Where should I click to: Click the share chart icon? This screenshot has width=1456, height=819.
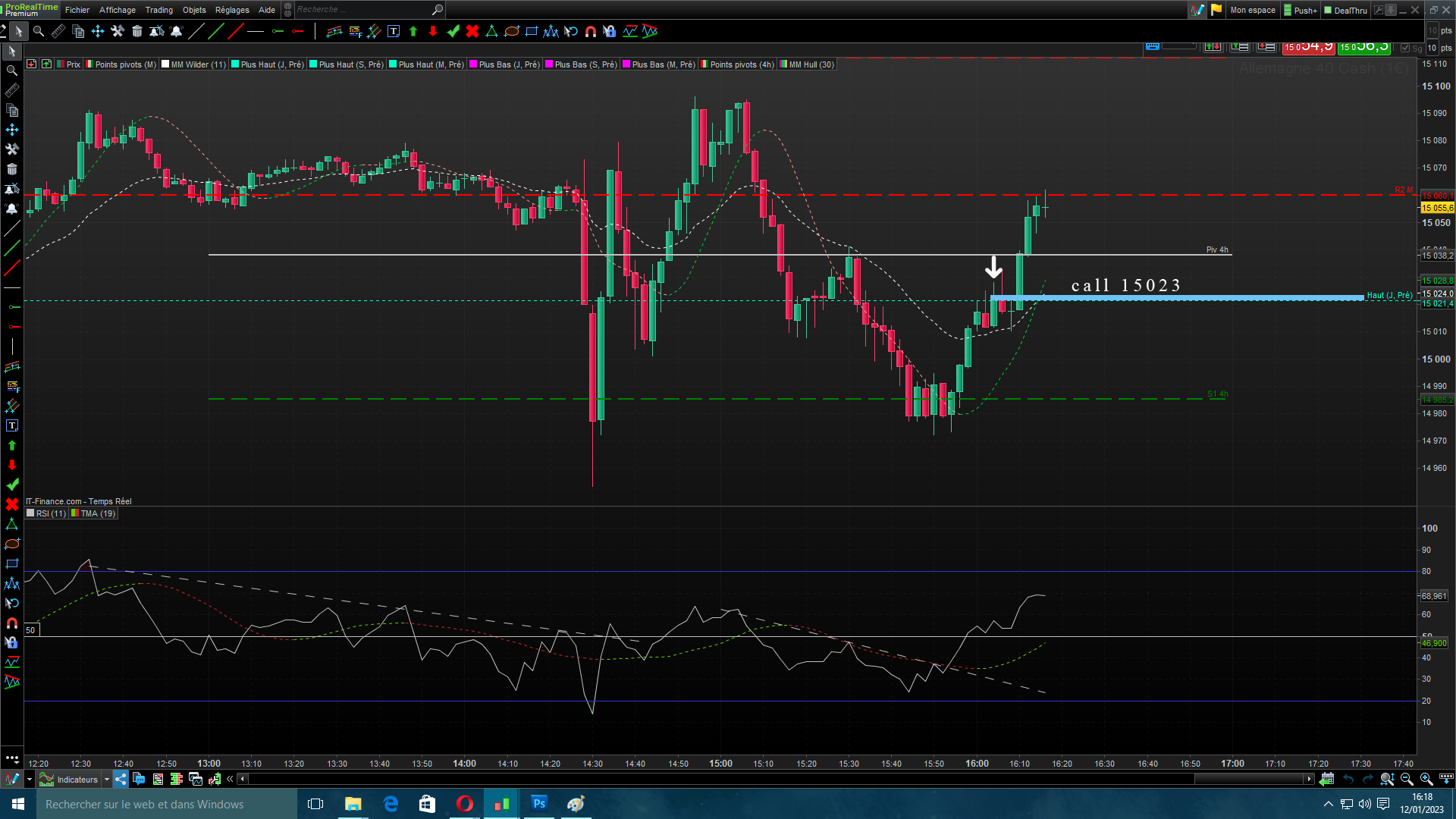pyautogui.click(x=121, y=779)
